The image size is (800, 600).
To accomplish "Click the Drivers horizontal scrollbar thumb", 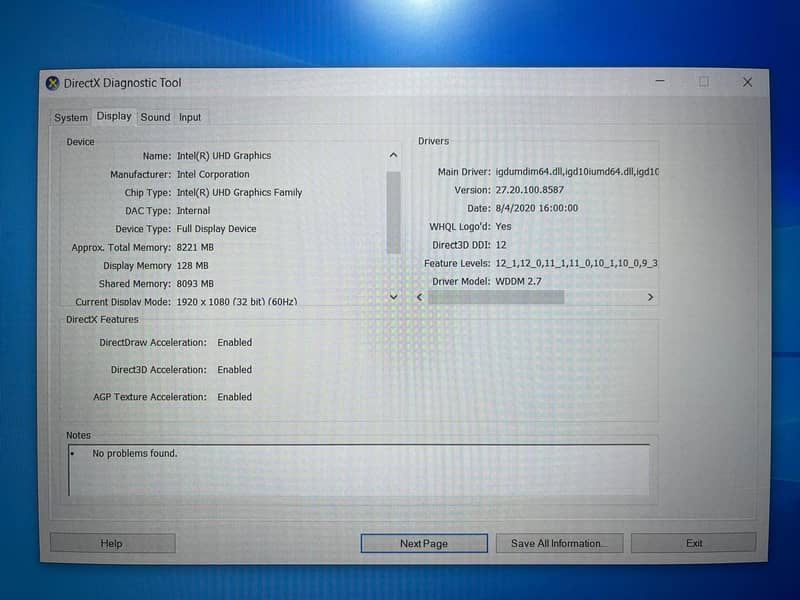I will (x=496, y=297).
